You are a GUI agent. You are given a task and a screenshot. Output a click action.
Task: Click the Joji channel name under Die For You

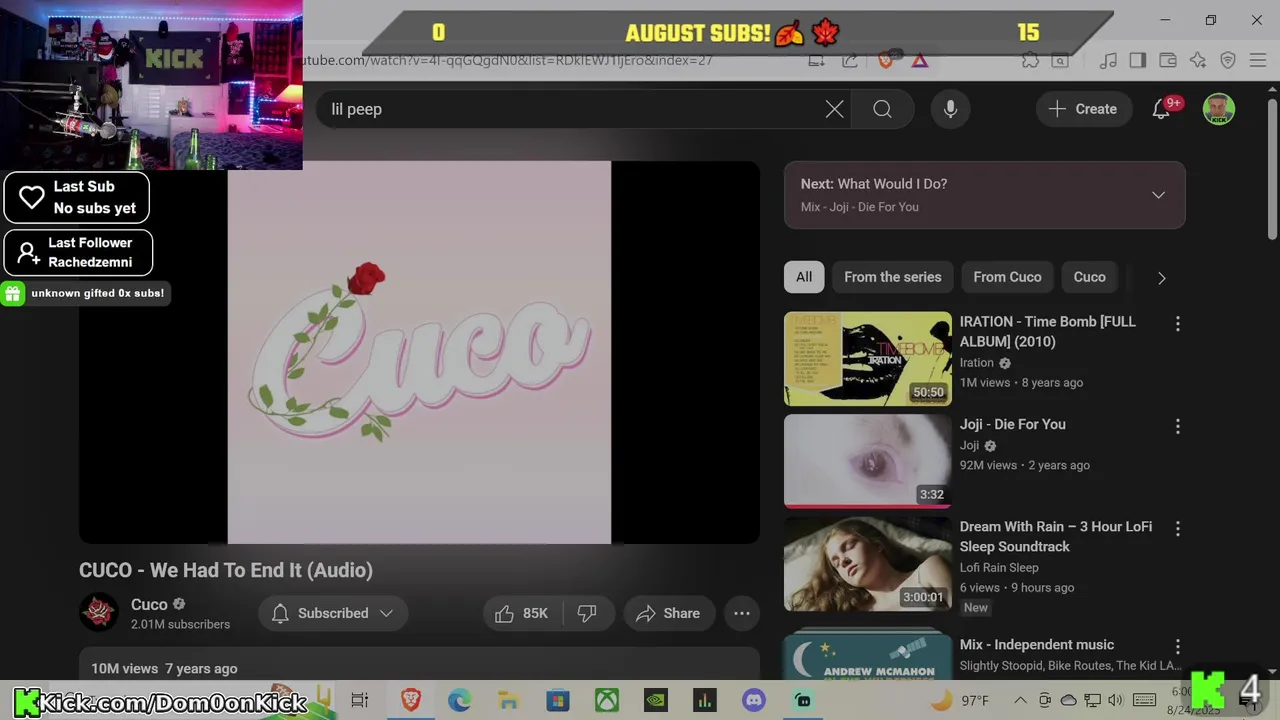pyautogui.click(x=969, y=445)
